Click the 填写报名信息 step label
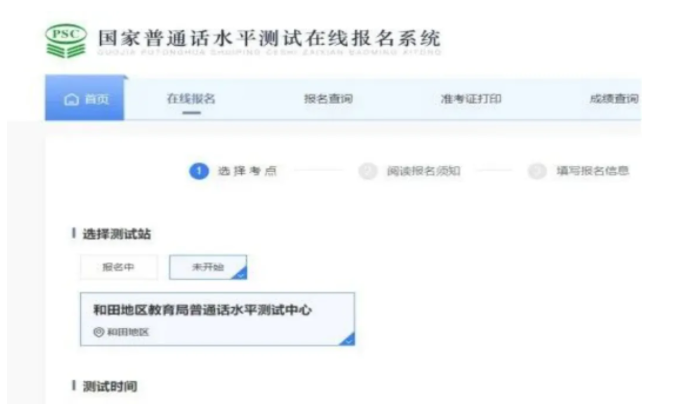 pos(593,171)
